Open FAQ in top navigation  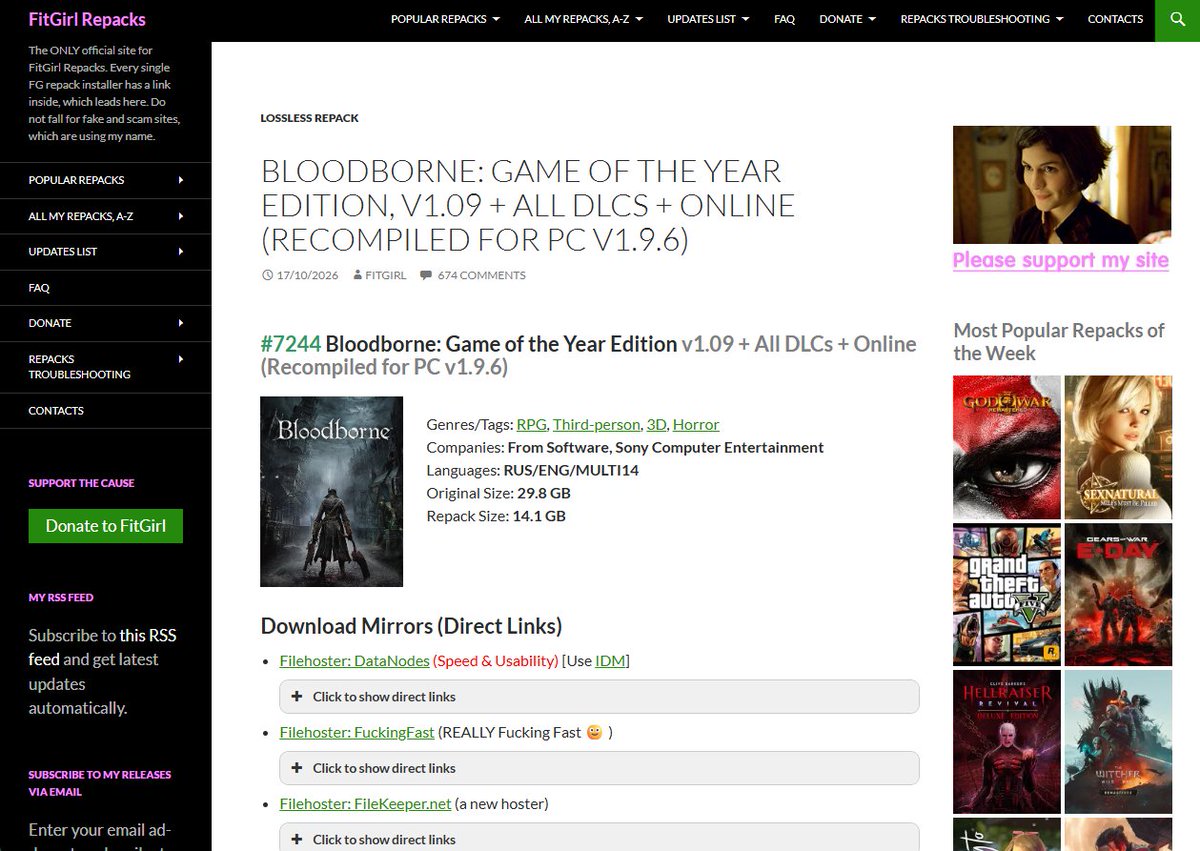tap(784, 19)
